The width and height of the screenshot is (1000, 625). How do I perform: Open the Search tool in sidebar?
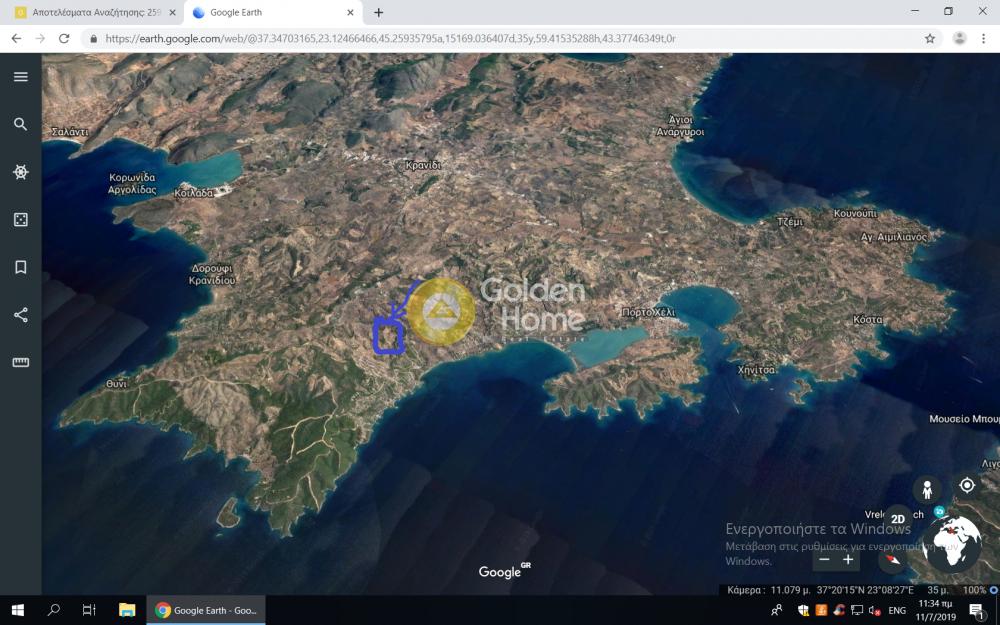click(x=20, y=125)
